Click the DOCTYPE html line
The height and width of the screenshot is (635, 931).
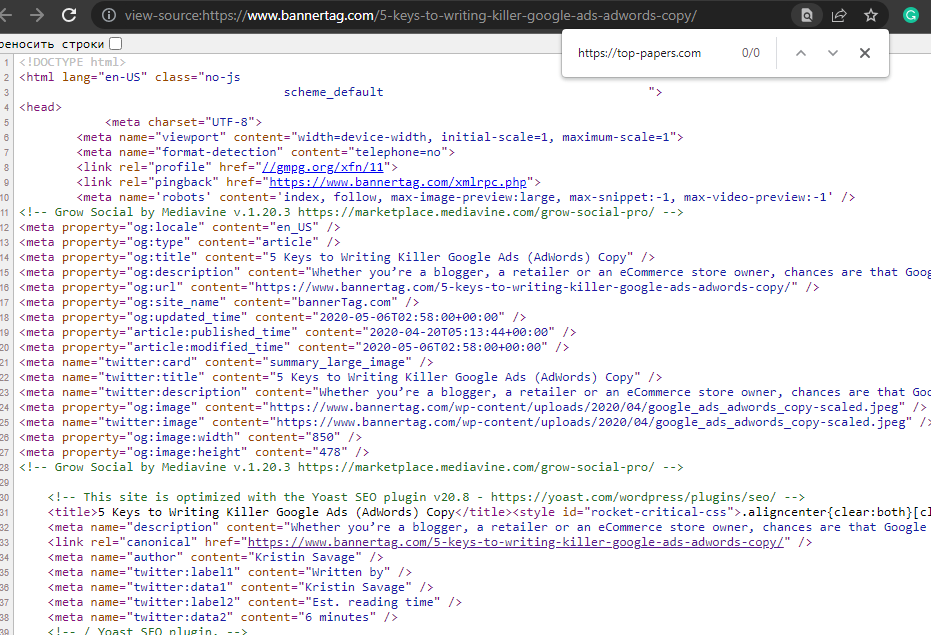pos(72,62)
